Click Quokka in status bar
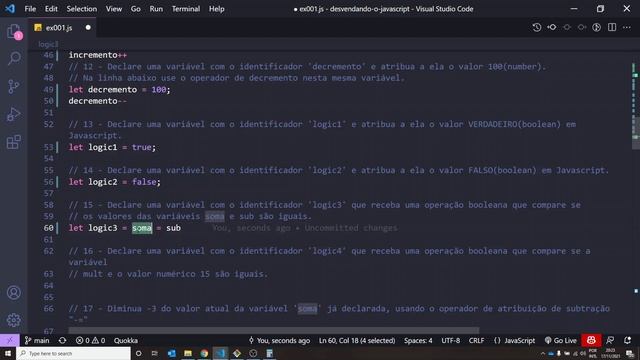Image resolution: width=640 pixels, height=360 pixels. tap(126, 340)
